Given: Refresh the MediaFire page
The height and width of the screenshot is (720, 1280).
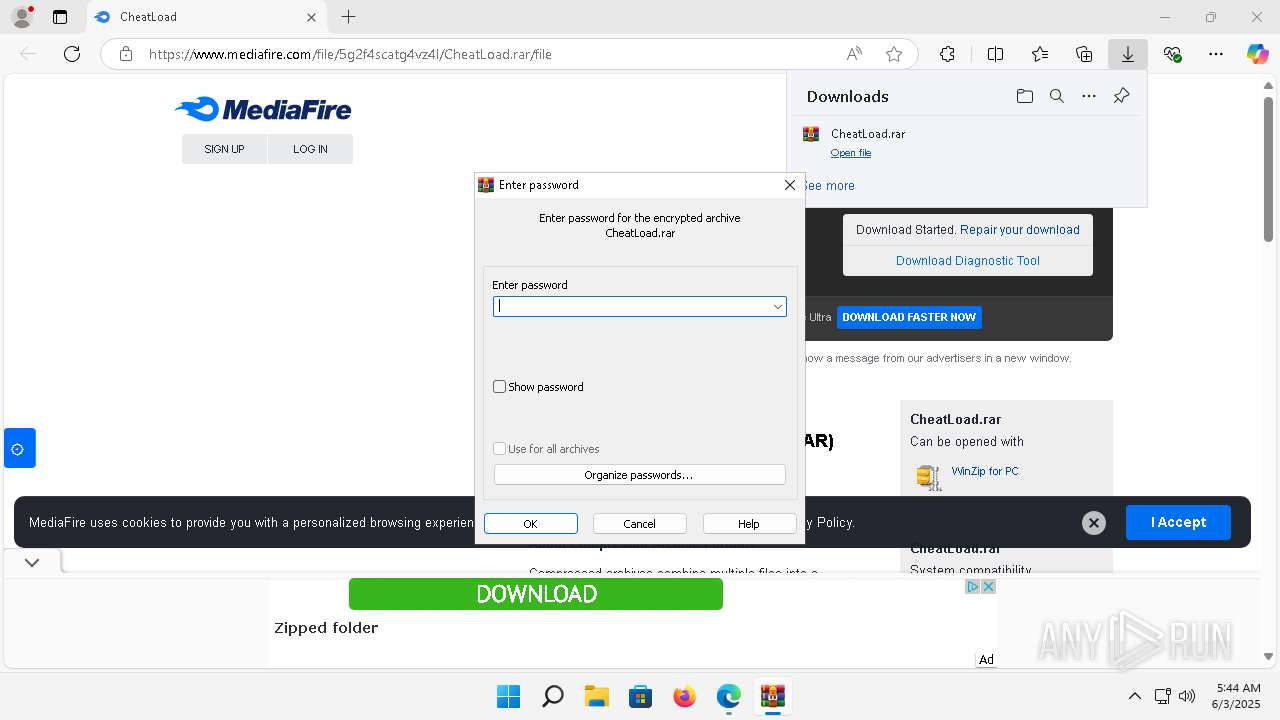Looking at the screenshot, I should (x=72, y=54).
